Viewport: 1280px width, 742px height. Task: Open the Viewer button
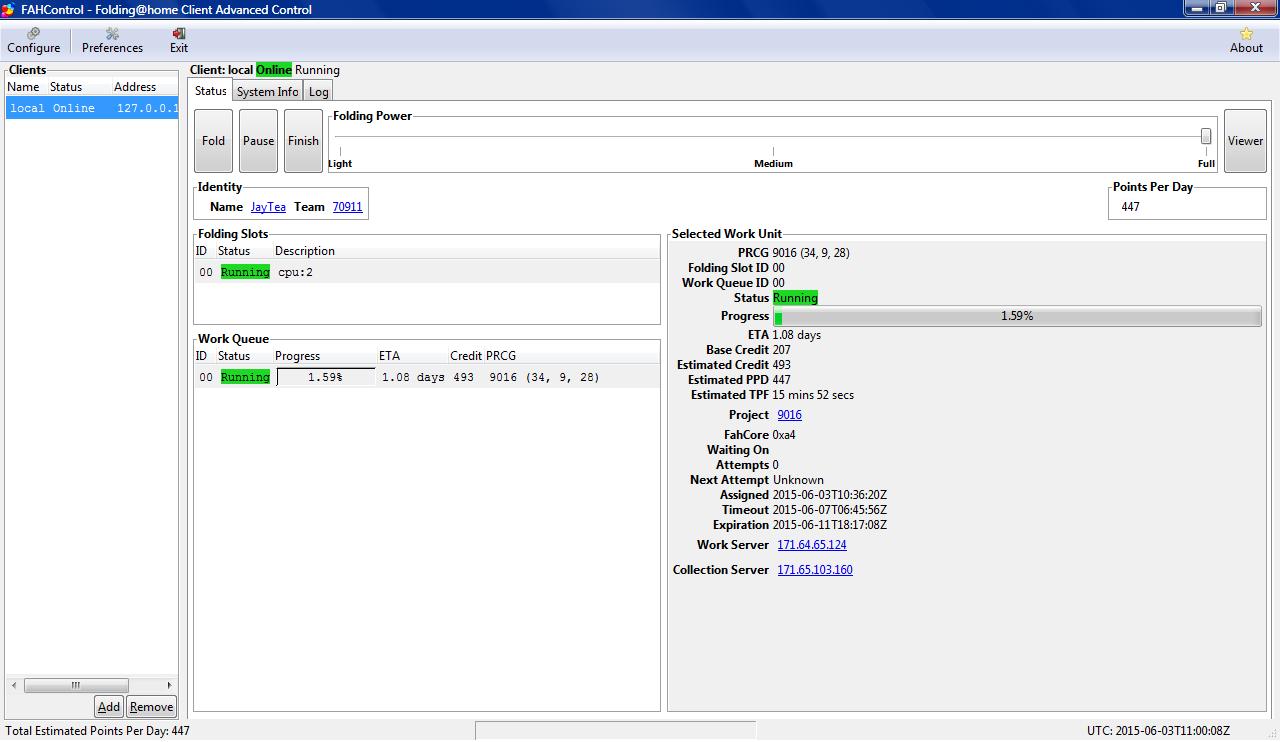coord(1245,141)
